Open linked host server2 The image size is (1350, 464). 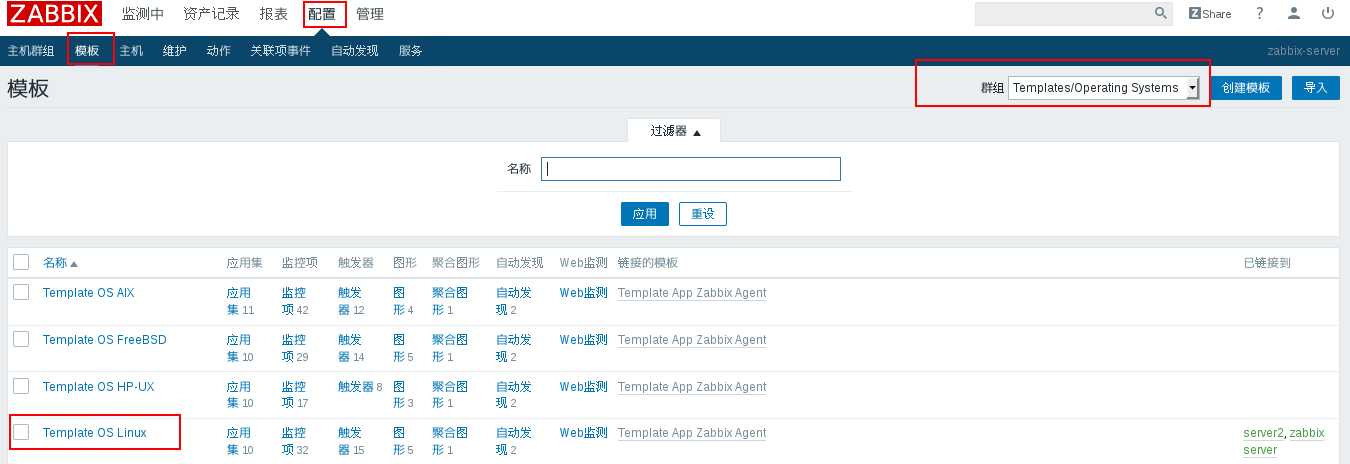[1263, 433]
